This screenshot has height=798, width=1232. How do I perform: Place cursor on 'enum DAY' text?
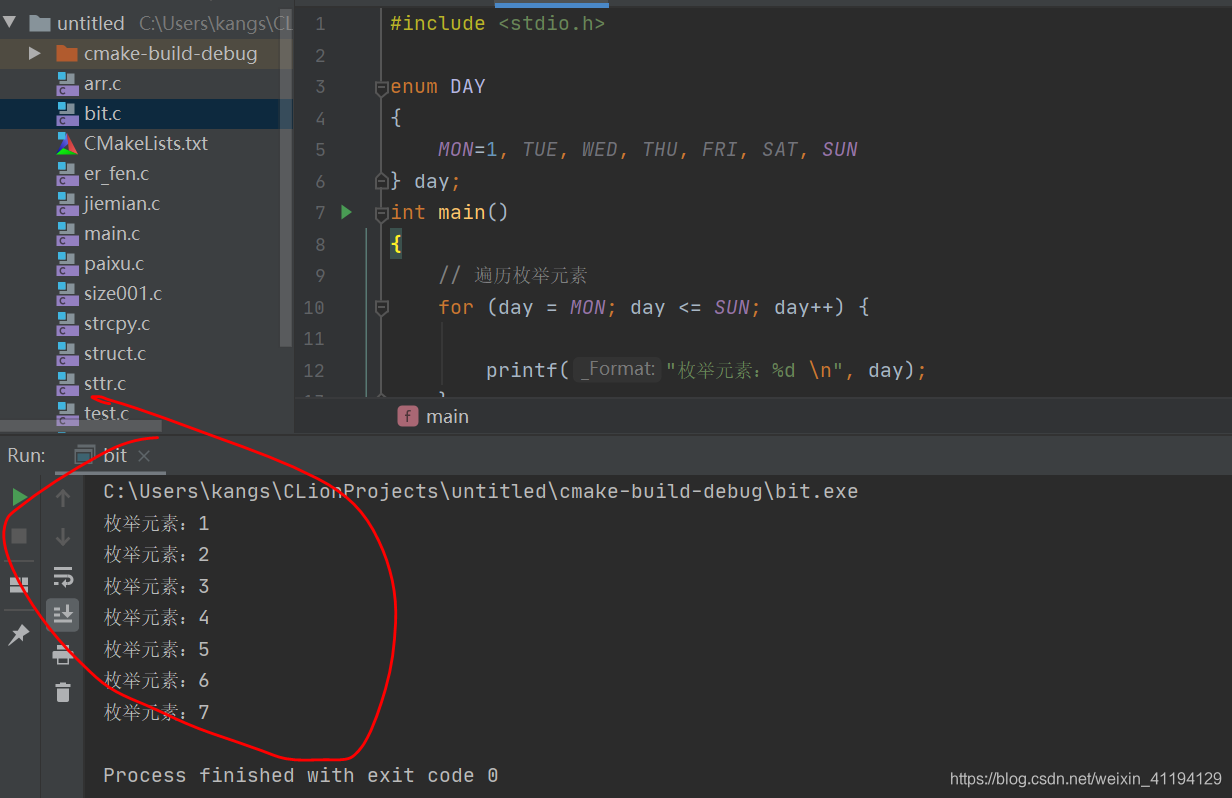(437, 86)
